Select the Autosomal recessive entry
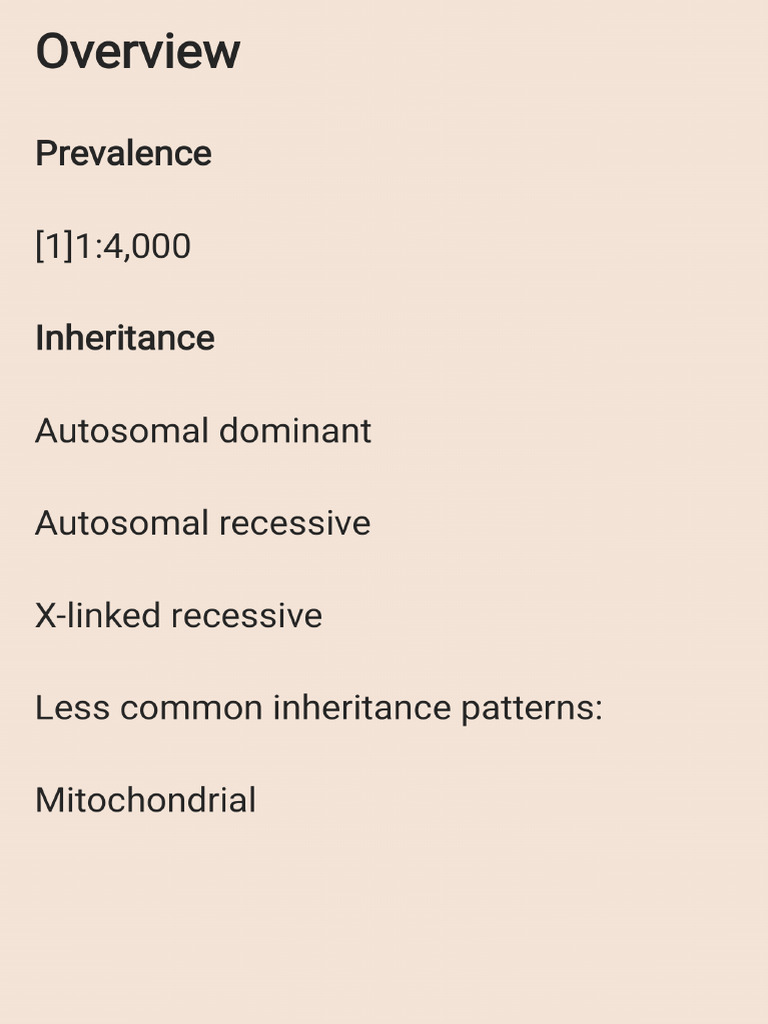The image size is (768, 1024). pos(203,523)
